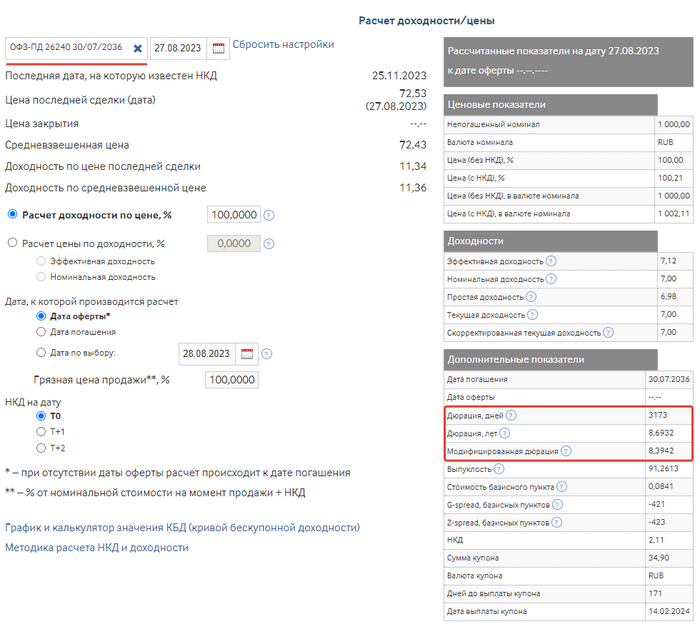Choose T+1 for НКД date
The width and height of the screenshot is (700, 629).
click(x=41, y=432)
